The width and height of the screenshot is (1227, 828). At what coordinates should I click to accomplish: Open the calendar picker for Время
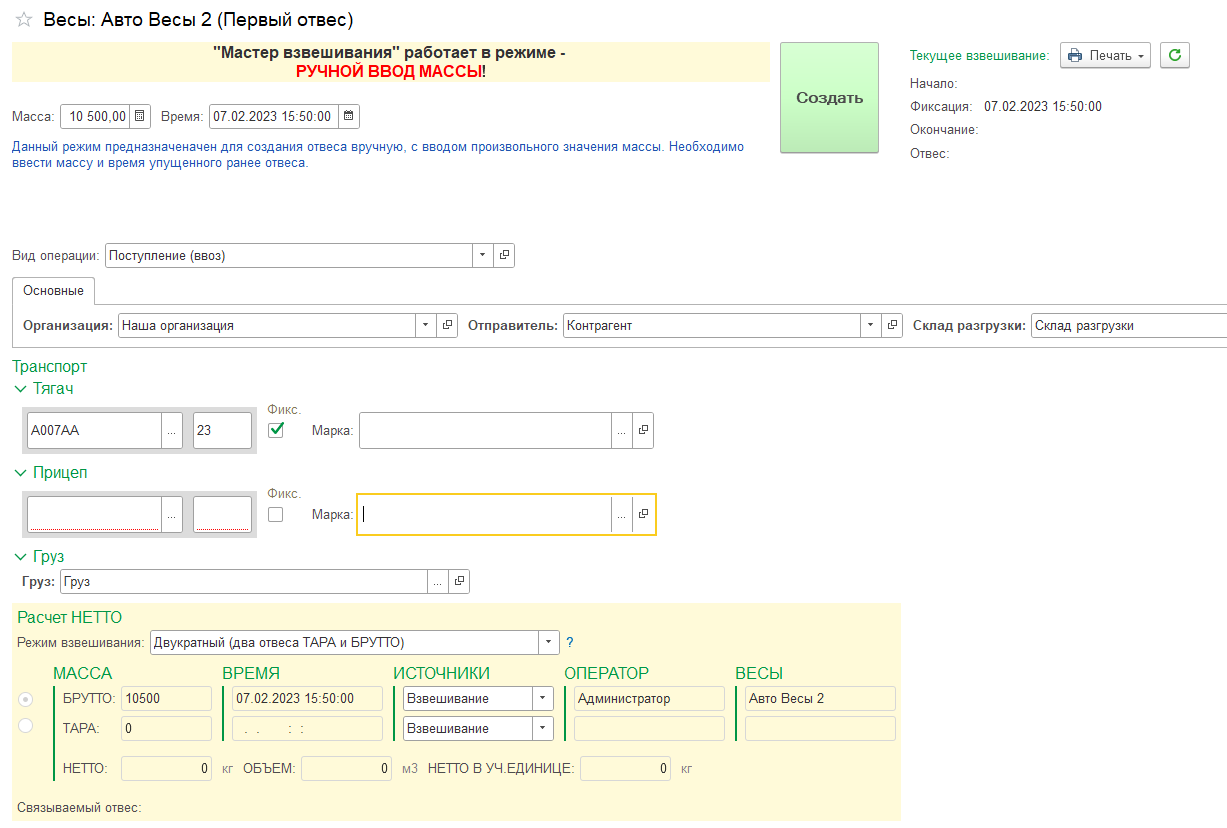pos(349,117)
